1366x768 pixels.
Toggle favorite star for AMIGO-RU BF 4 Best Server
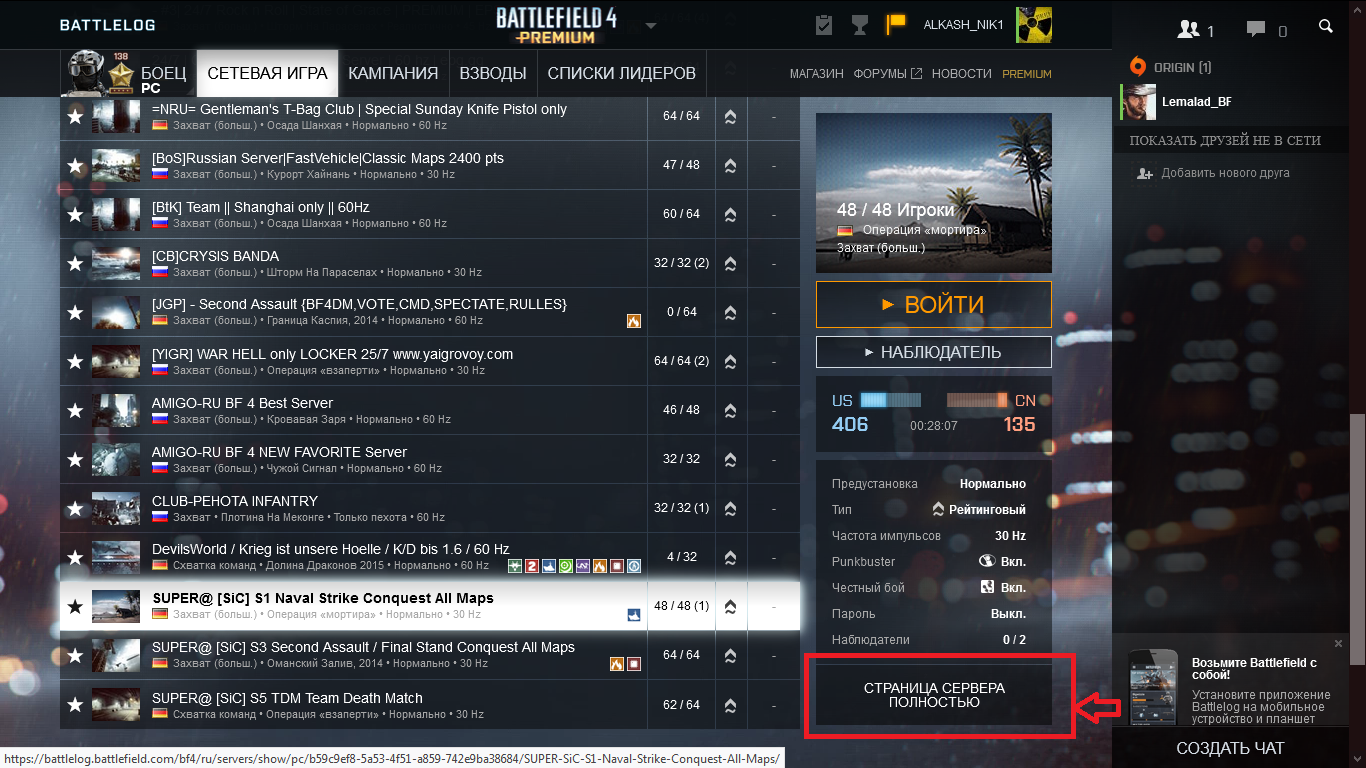coord(75,410)
